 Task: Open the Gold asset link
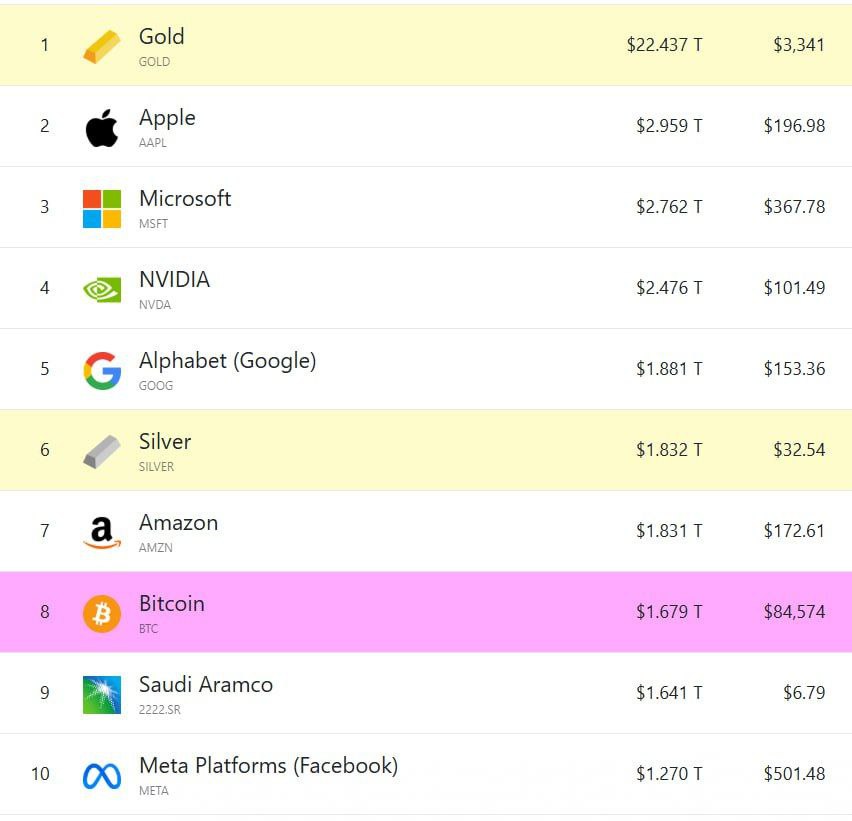coord(161,37)
